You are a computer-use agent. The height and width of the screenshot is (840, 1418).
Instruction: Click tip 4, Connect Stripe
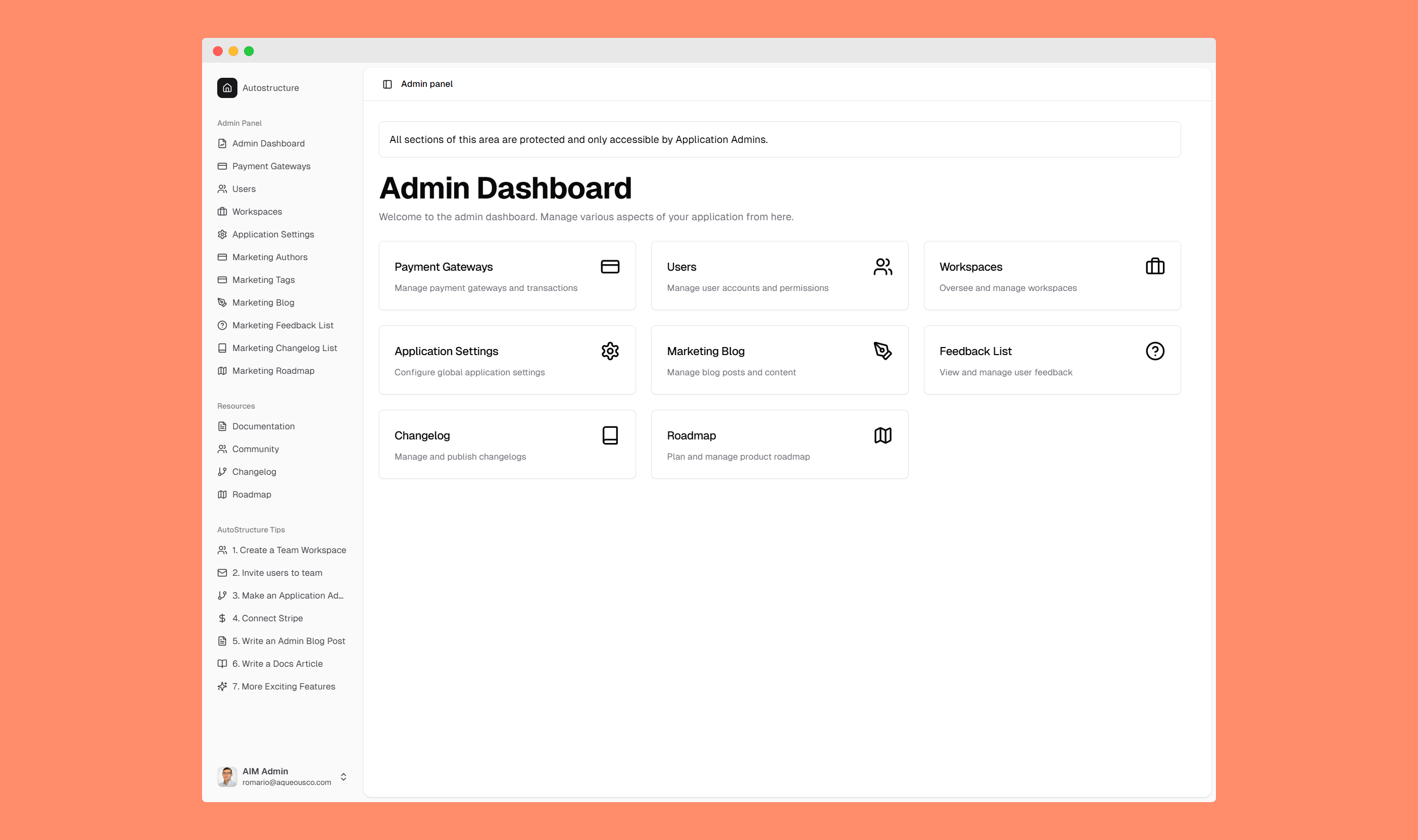click(267, 618)
